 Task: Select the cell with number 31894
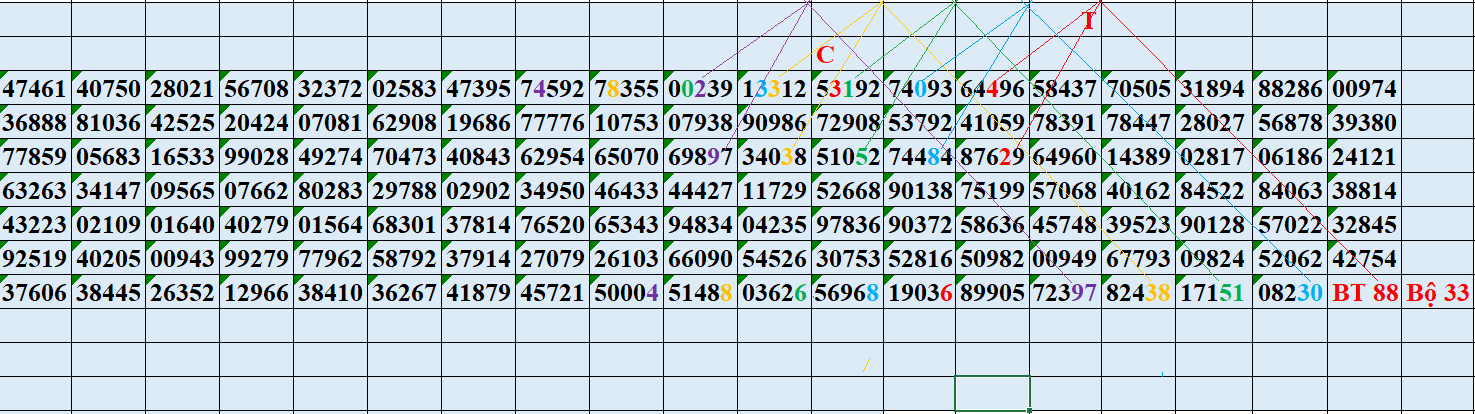[x=1216, y=90]
